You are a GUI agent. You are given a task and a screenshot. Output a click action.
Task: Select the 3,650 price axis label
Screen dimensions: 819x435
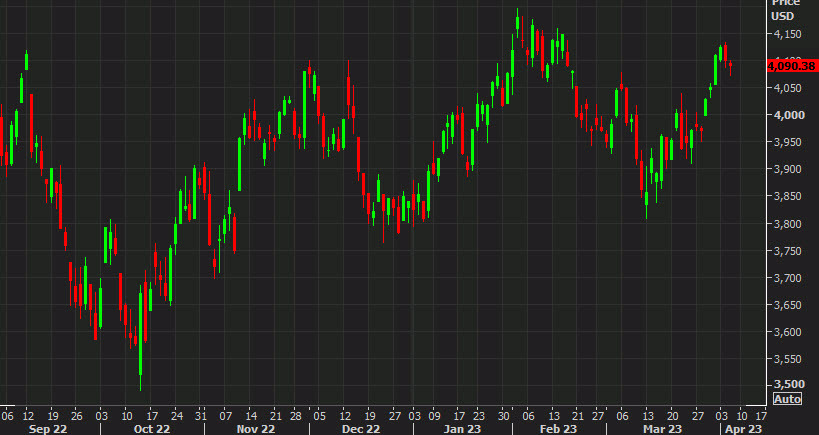pyautogui.click(x=787, y=305)
